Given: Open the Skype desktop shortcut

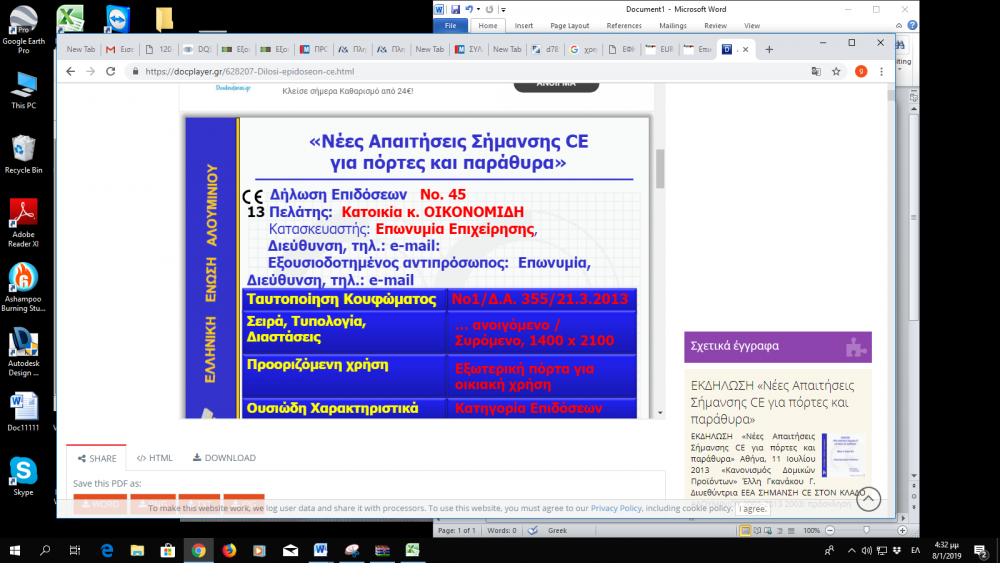Looking at the screenshot, I should click(24, 476).
